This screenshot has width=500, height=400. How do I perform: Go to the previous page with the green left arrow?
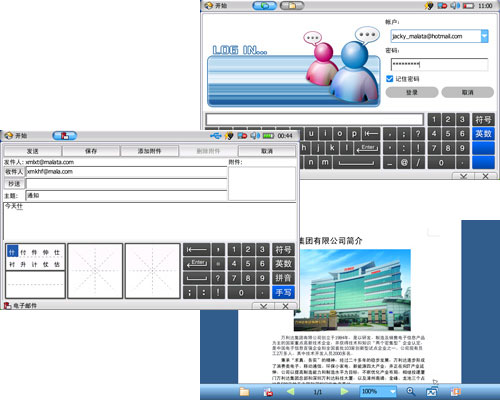(x=291, y=392)
